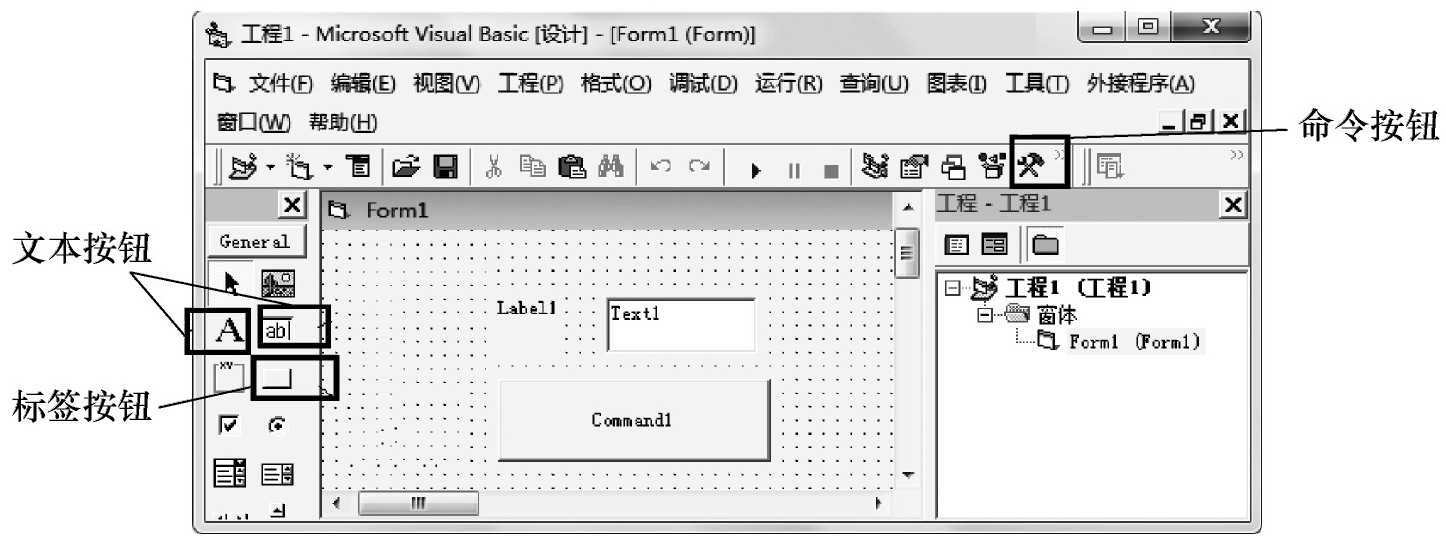Show the Toolbox via hammer-and-wrench icon
Image resolution: width=1446 pixels, height=538 pixels.
1031,166
